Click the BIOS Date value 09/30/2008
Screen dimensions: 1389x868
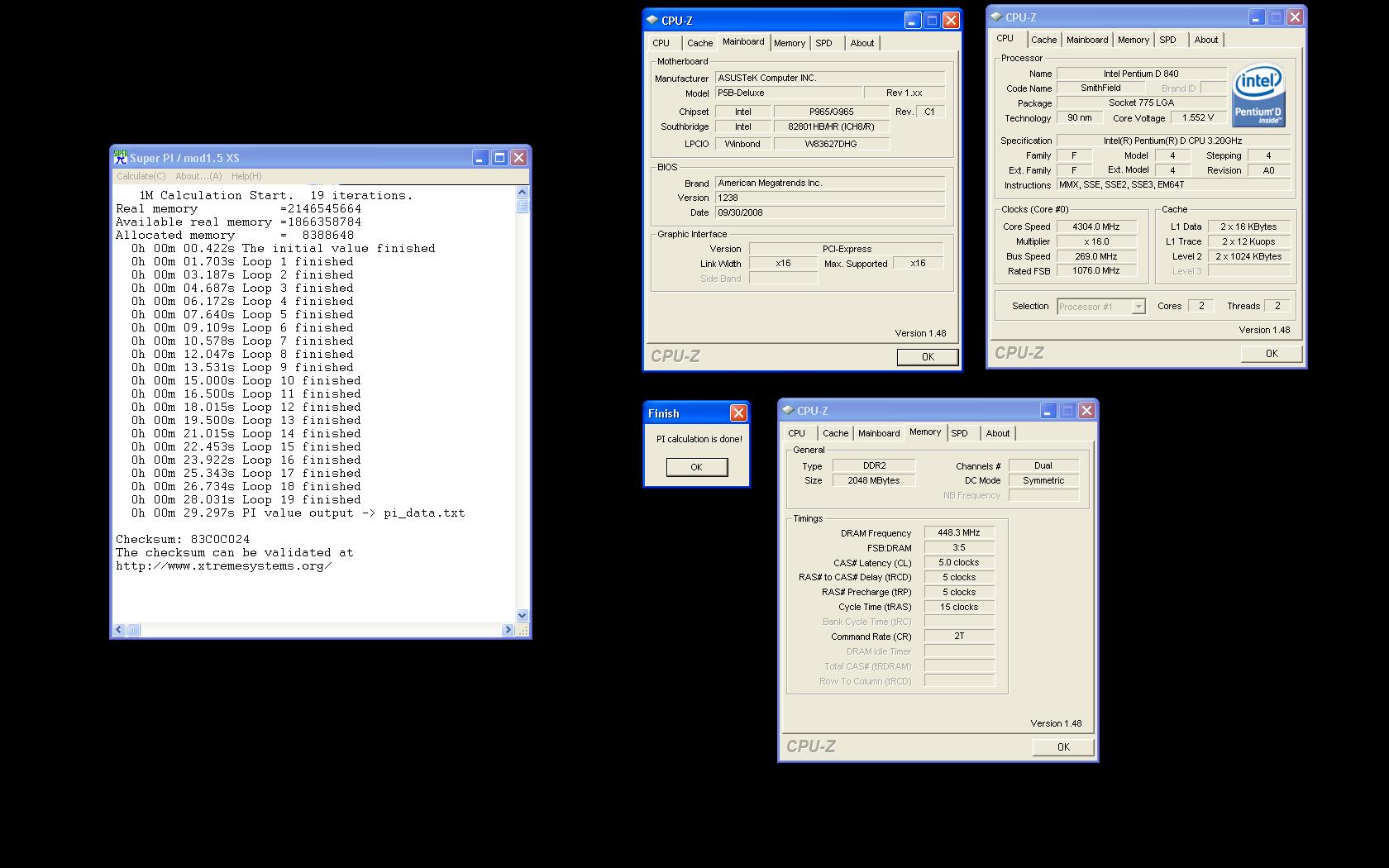830,212
